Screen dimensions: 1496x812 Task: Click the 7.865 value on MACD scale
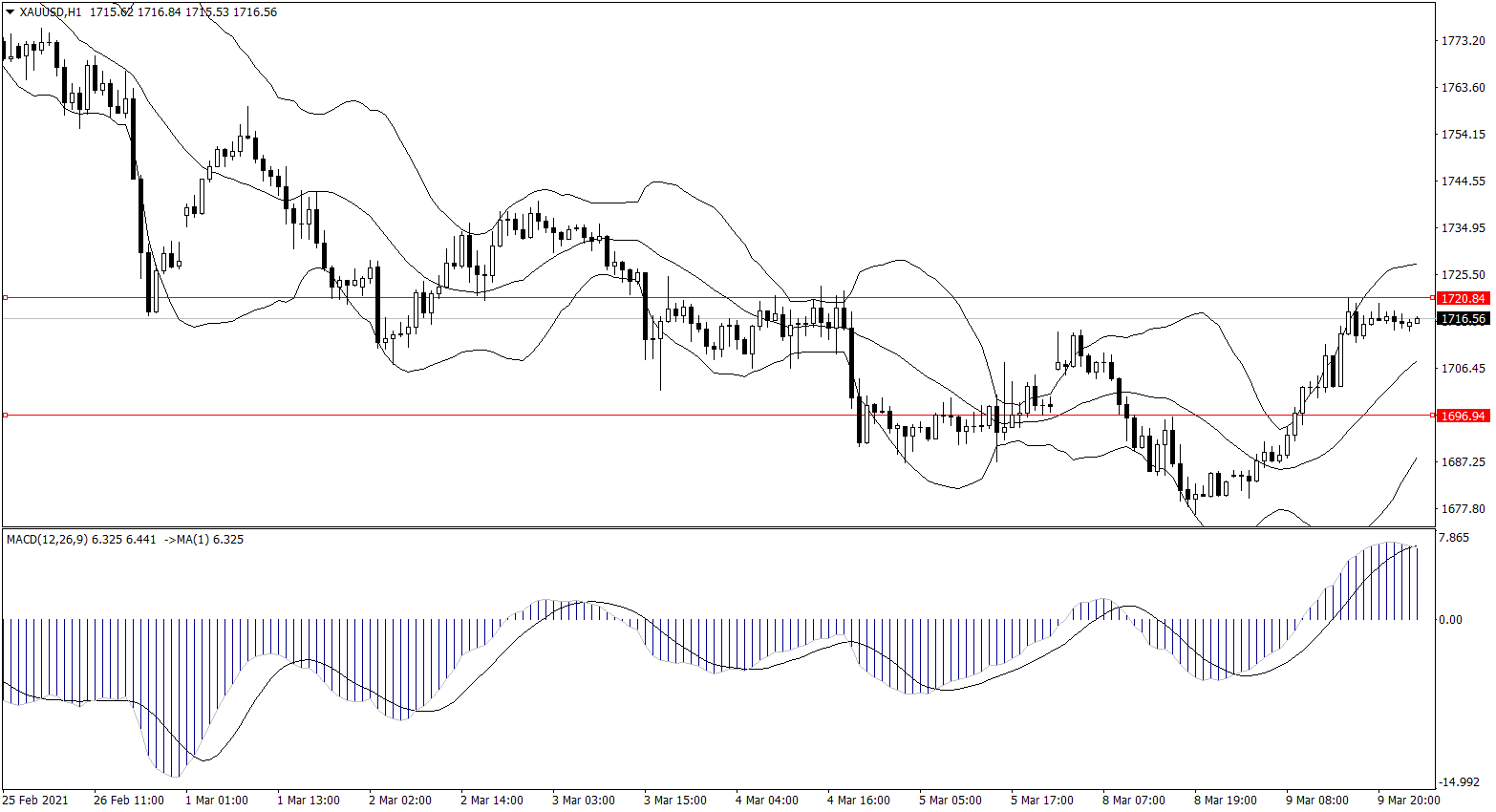pyautogui.click(x=1453, y=539)
